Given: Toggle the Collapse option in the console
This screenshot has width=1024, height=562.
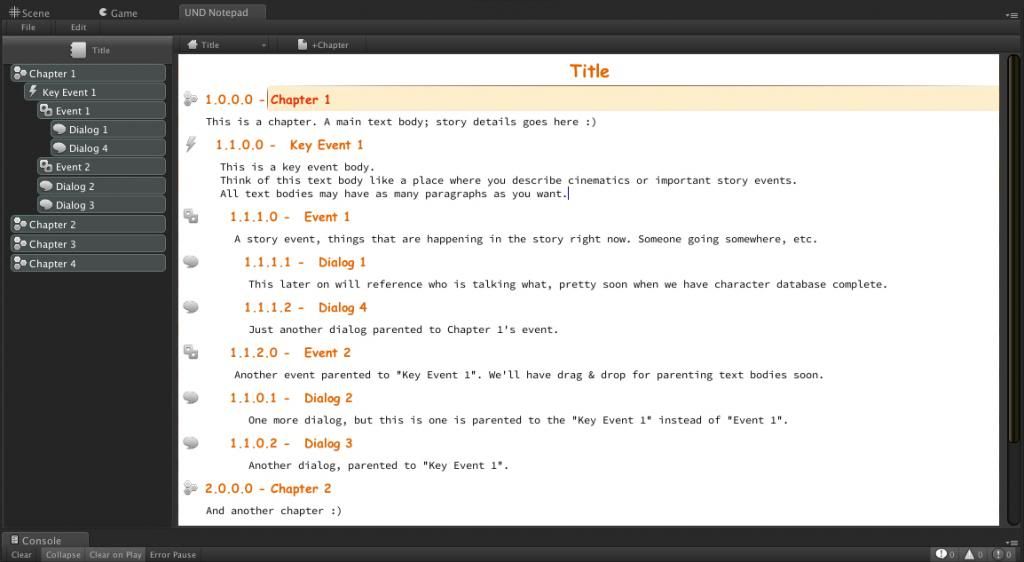Looking at the screenshot, I should (62, 555).
